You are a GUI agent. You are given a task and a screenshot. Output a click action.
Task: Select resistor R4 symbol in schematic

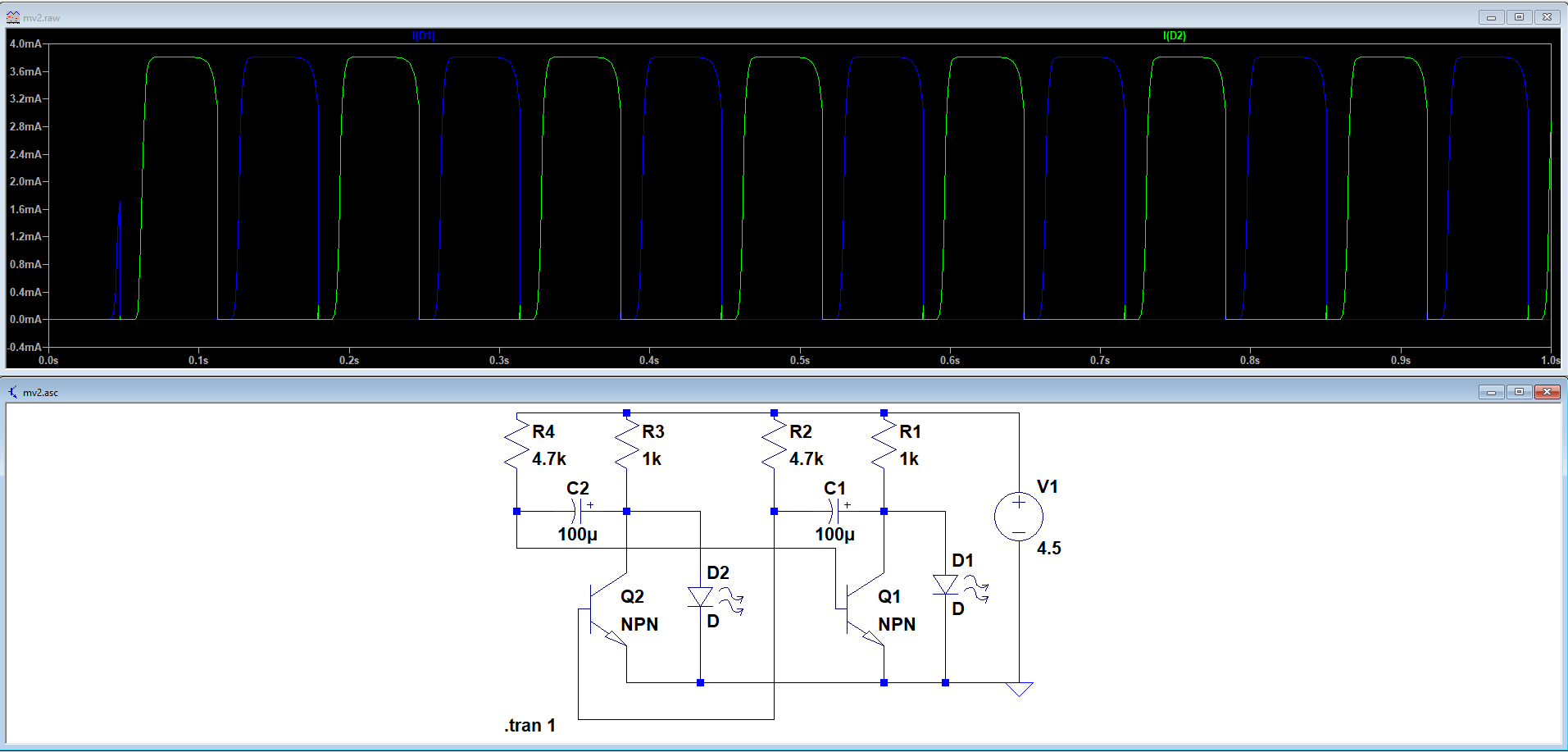tap(516, 443)
